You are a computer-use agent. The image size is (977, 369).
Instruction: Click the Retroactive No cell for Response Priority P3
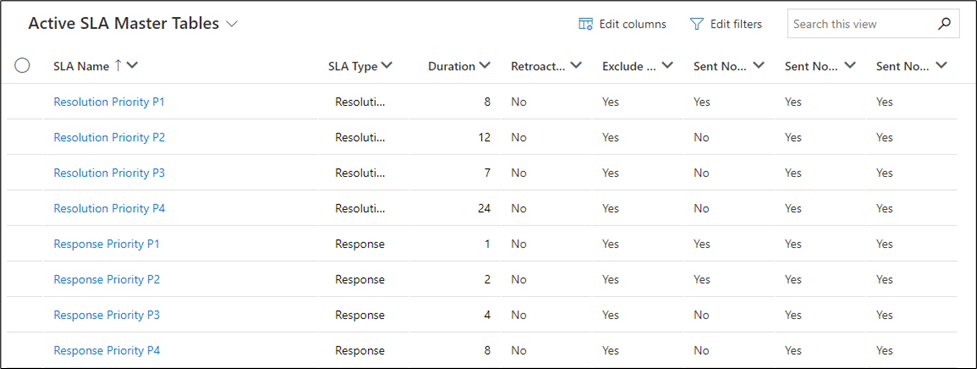518,315
